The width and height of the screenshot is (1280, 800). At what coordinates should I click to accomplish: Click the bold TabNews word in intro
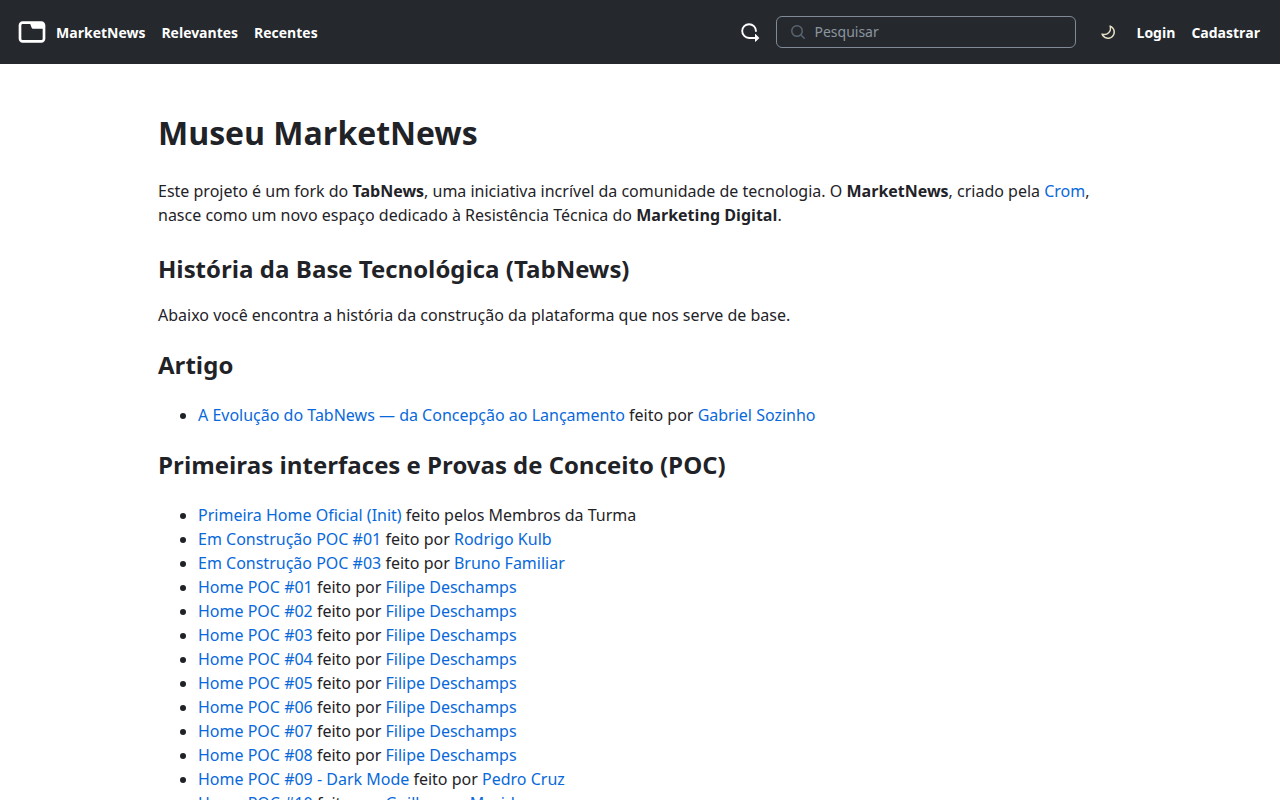[x=388, y=191]
